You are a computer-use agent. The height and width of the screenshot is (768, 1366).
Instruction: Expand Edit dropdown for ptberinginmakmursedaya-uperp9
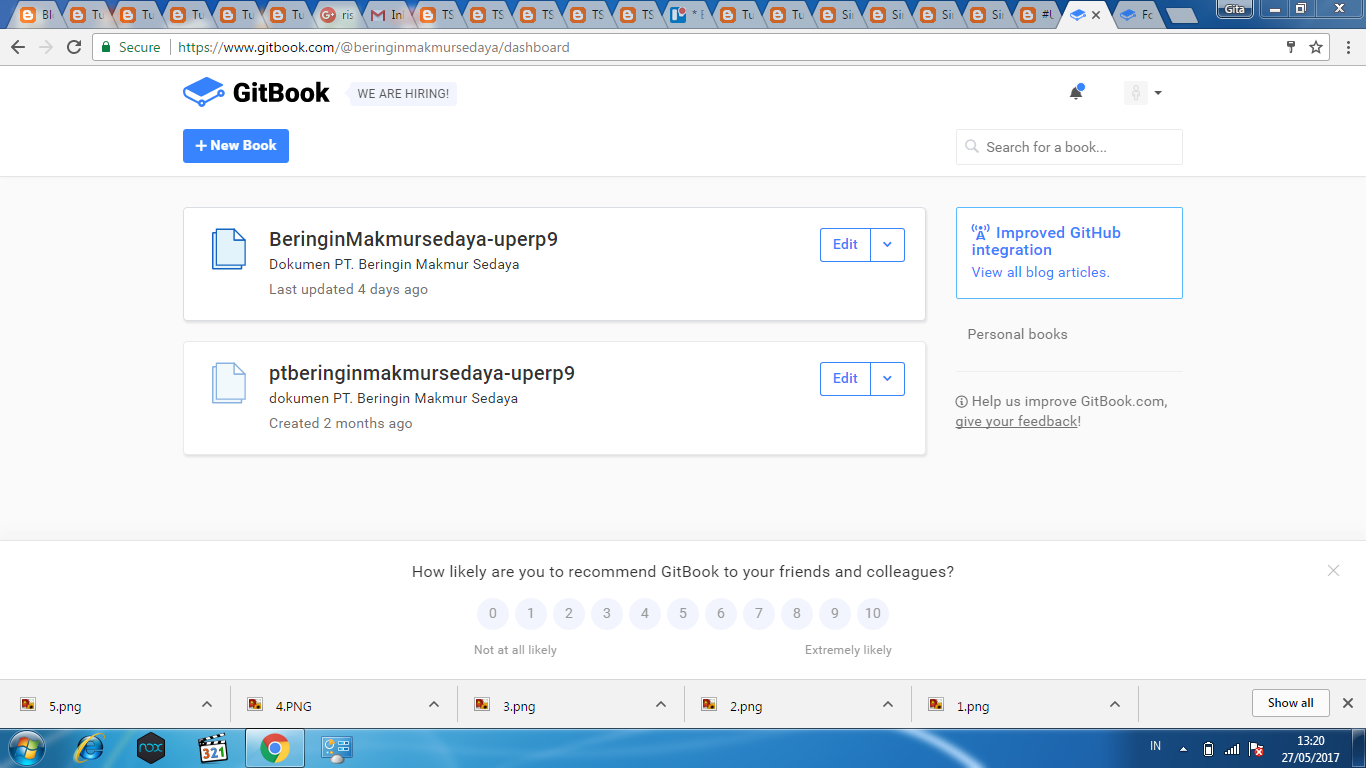pos(887,379)
